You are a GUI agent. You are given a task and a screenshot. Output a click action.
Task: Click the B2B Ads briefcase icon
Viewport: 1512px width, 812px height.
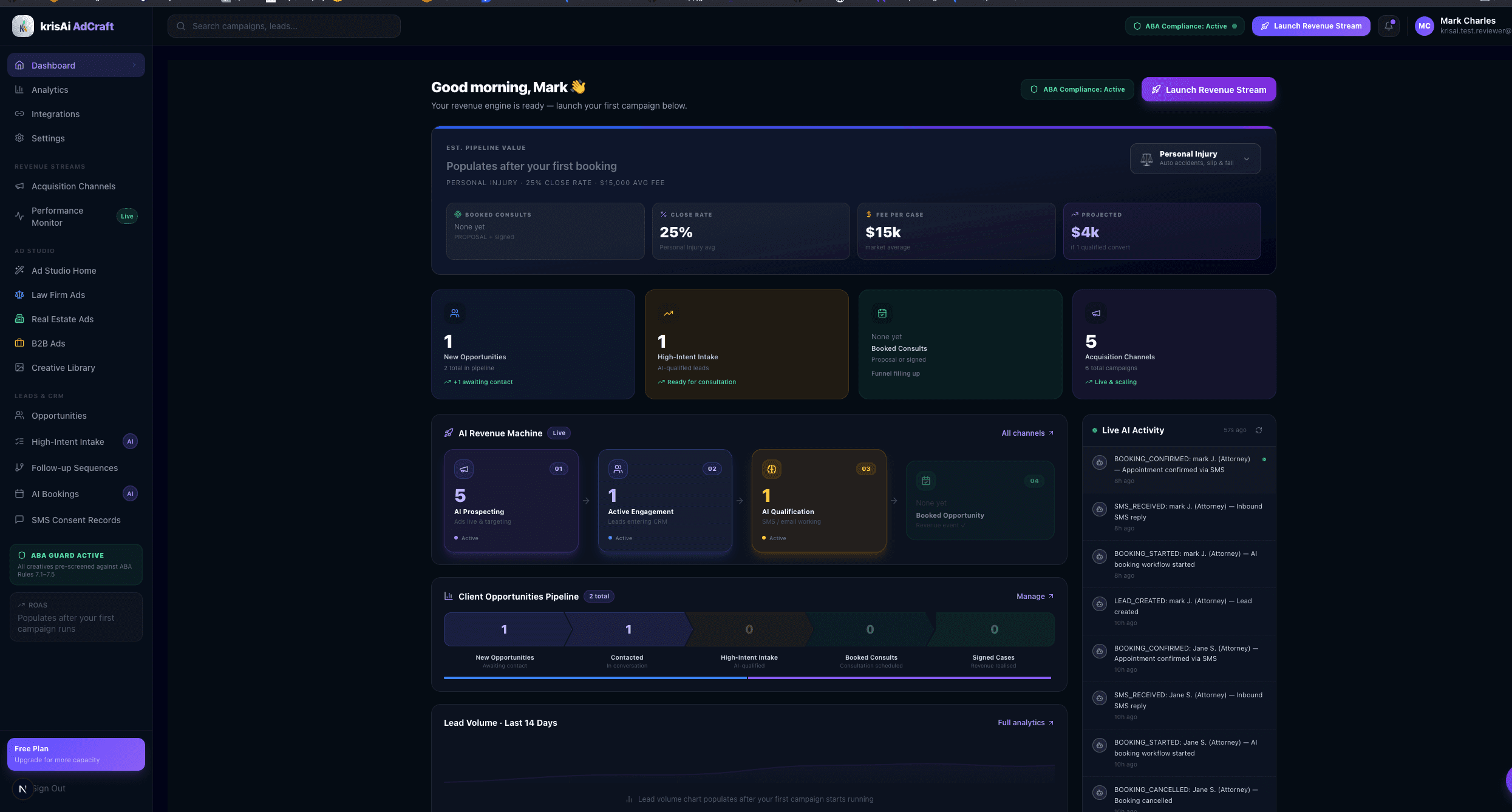coord(19,343)
